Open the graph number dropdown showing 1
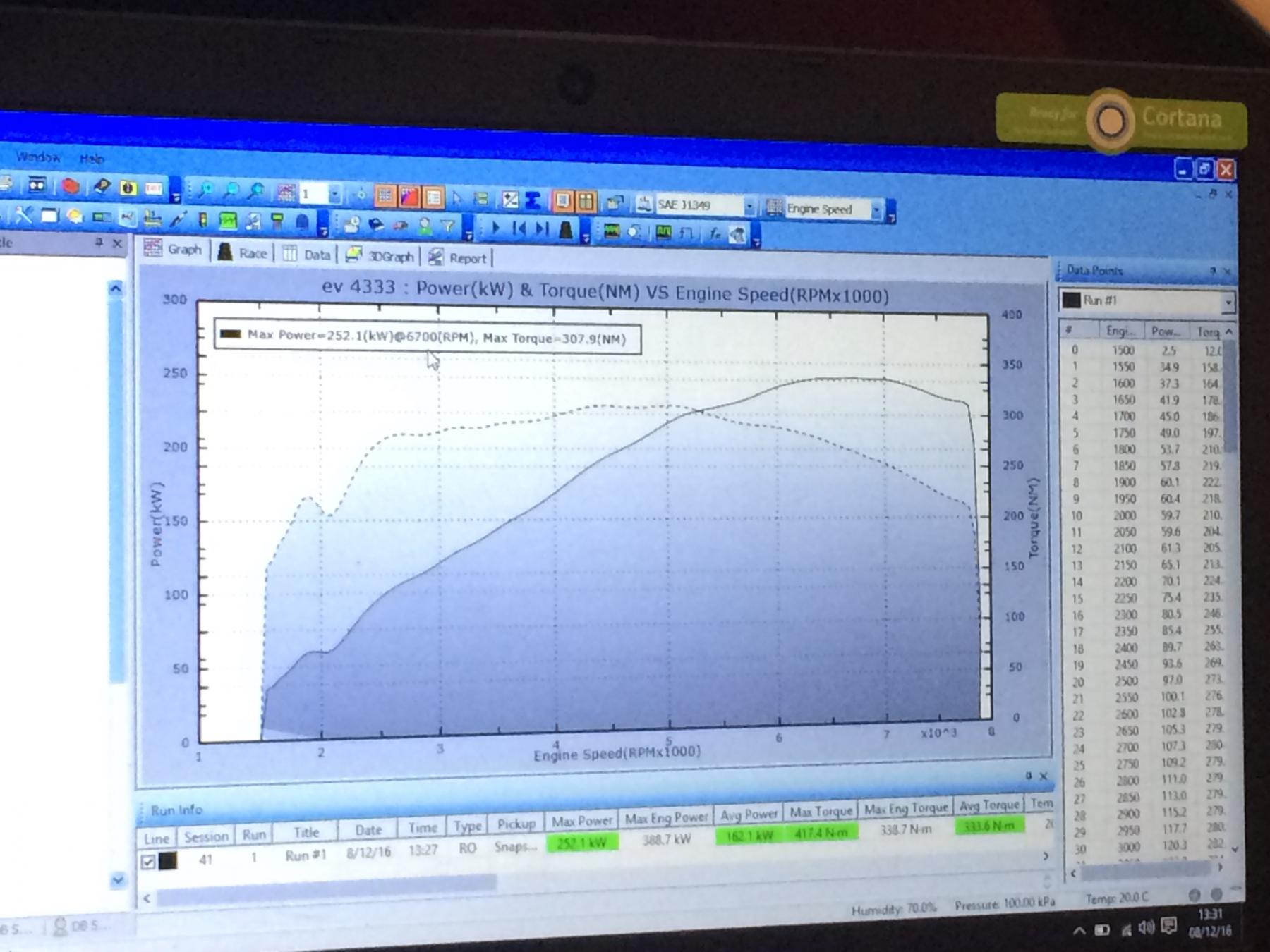 coord(334,194)
